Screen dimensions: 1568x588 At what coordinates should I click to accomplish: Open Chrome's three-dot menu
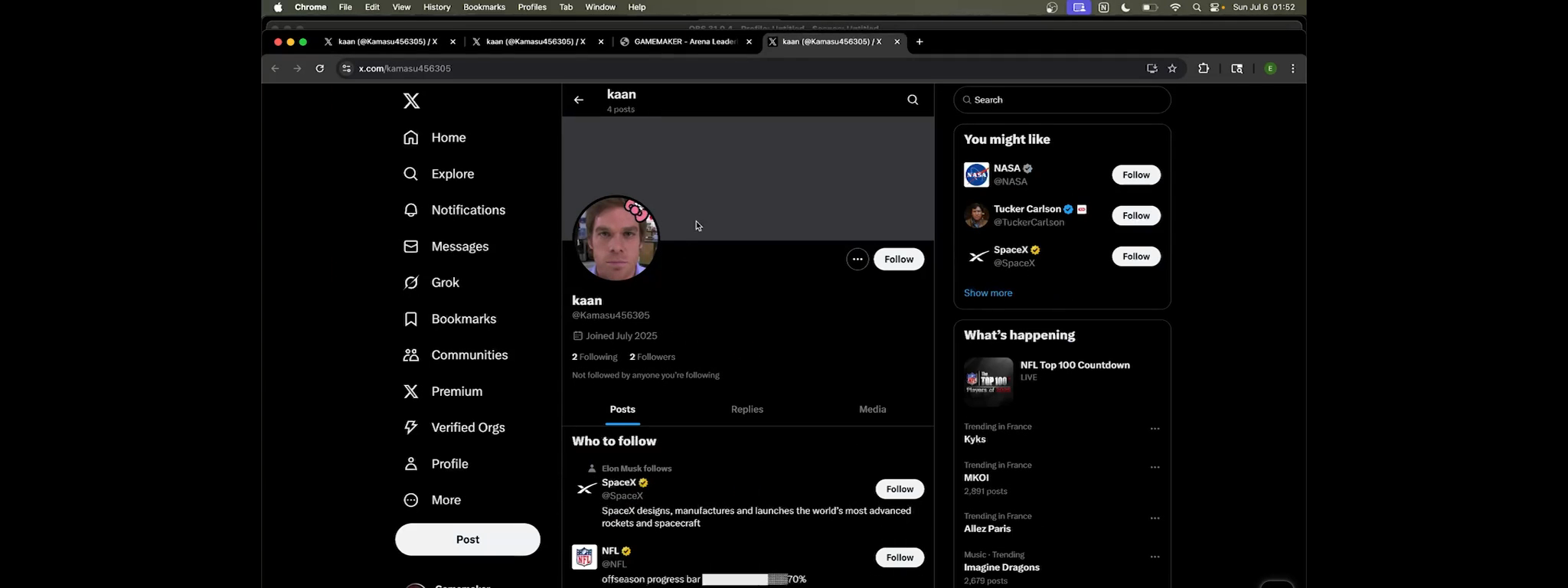point(1293,68)
